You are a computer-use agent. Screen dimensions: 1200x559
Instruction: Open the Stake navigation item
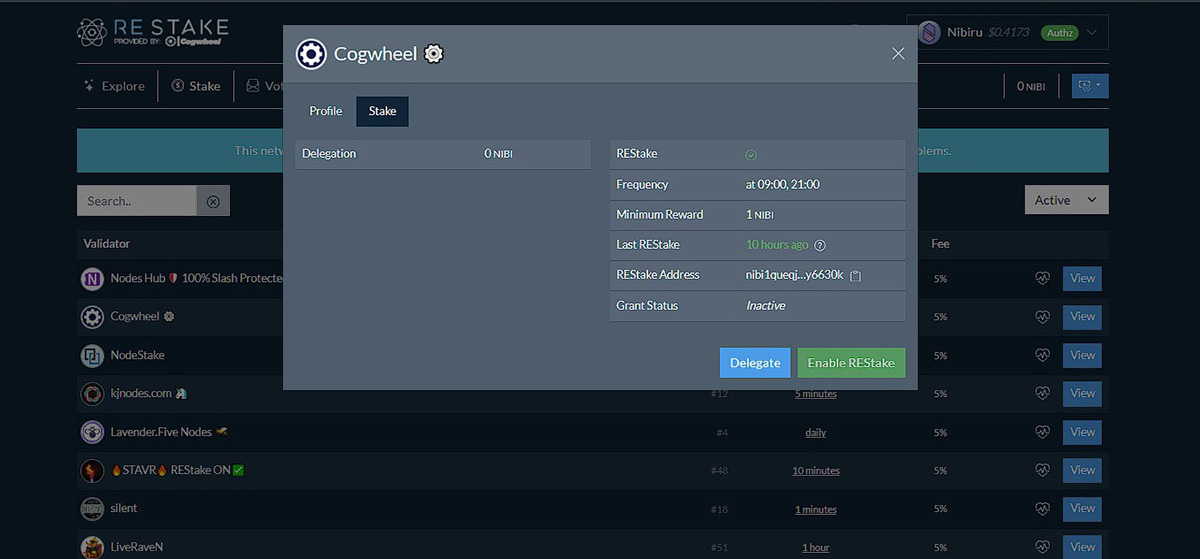pos(196,86)
